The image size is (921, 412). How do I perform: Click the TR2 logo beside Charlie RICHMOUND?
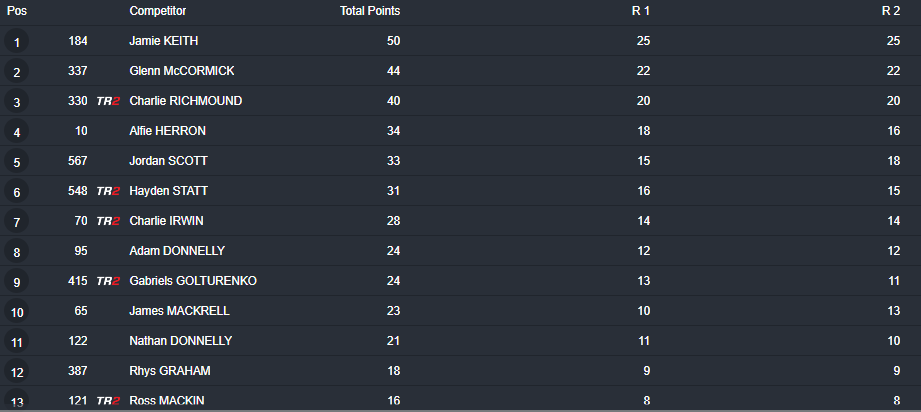(x=108, y=101)
